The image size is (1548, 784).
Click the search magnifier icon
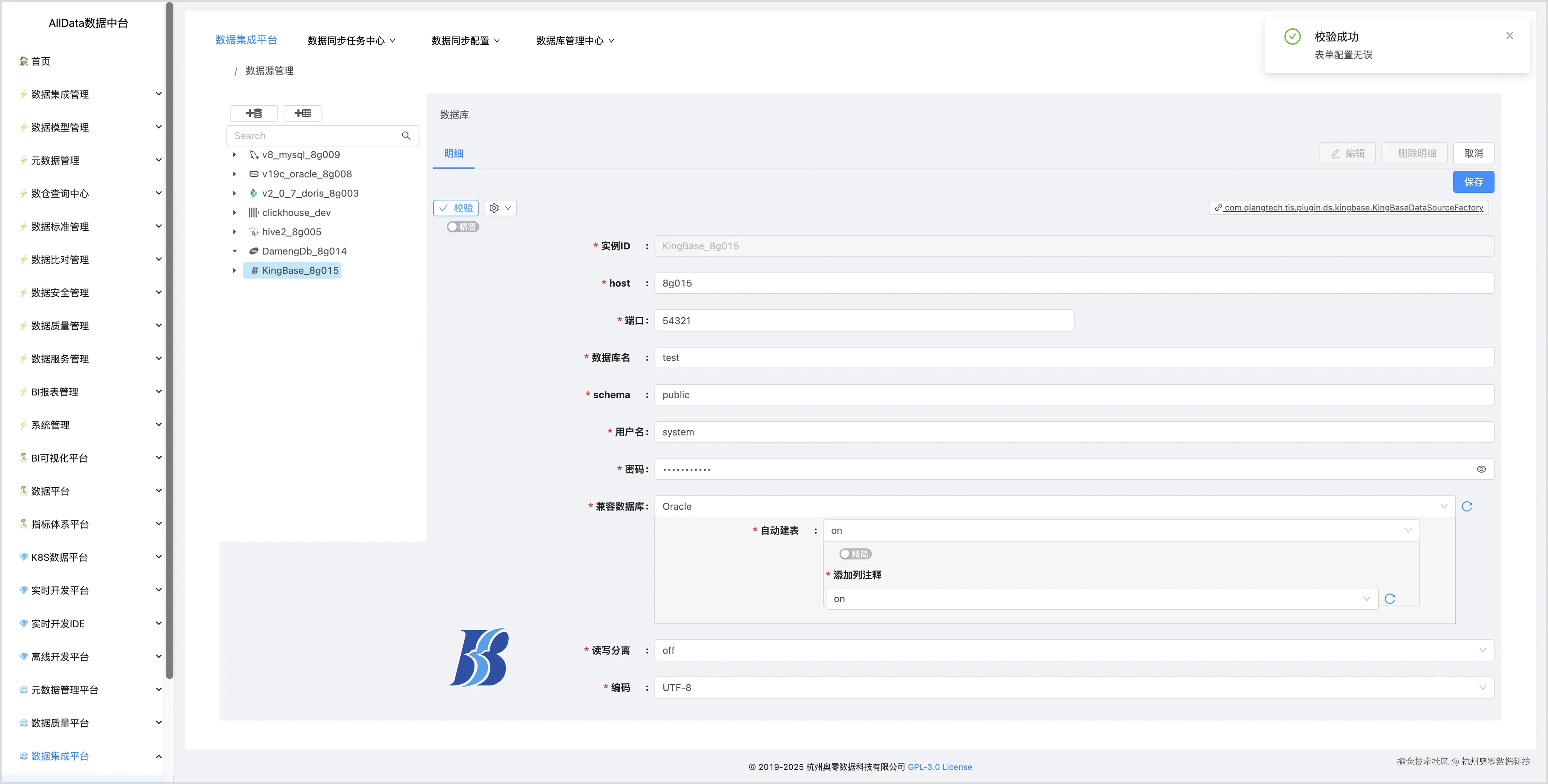pyautogui.click(x=406, y=135)
